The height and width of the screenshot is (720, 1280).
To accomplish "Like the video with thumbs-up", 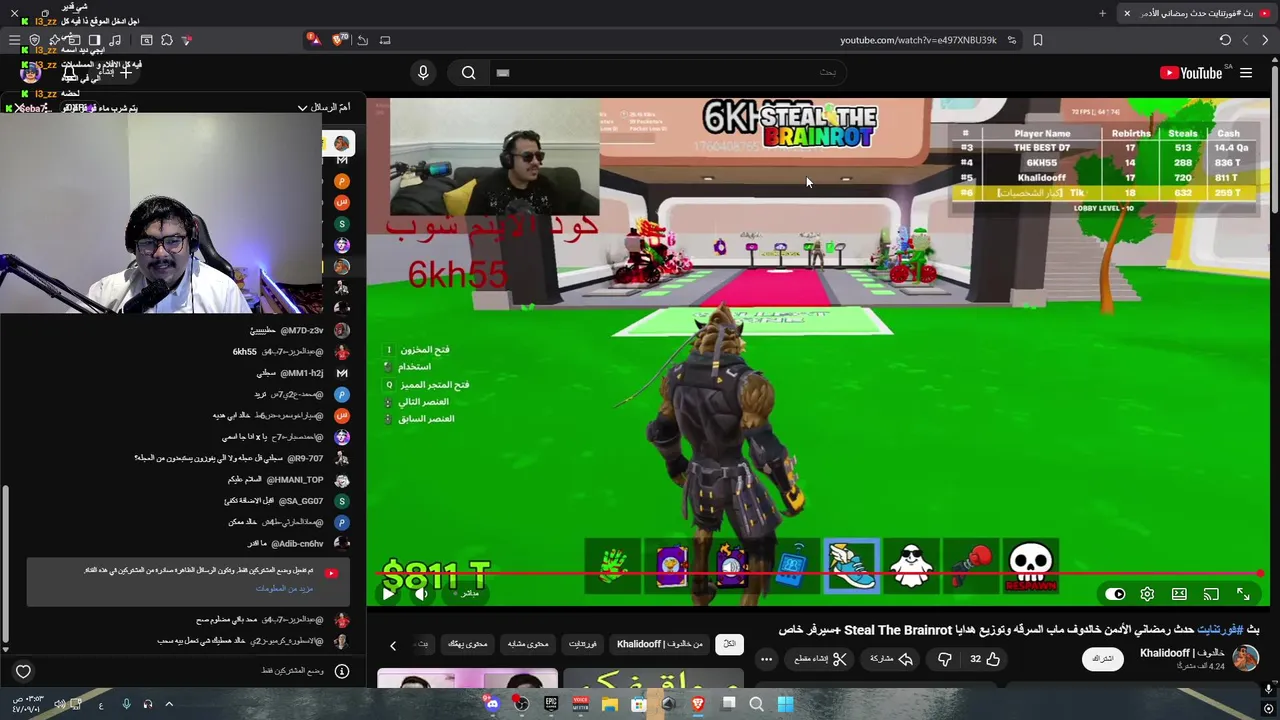I will 984,659.
